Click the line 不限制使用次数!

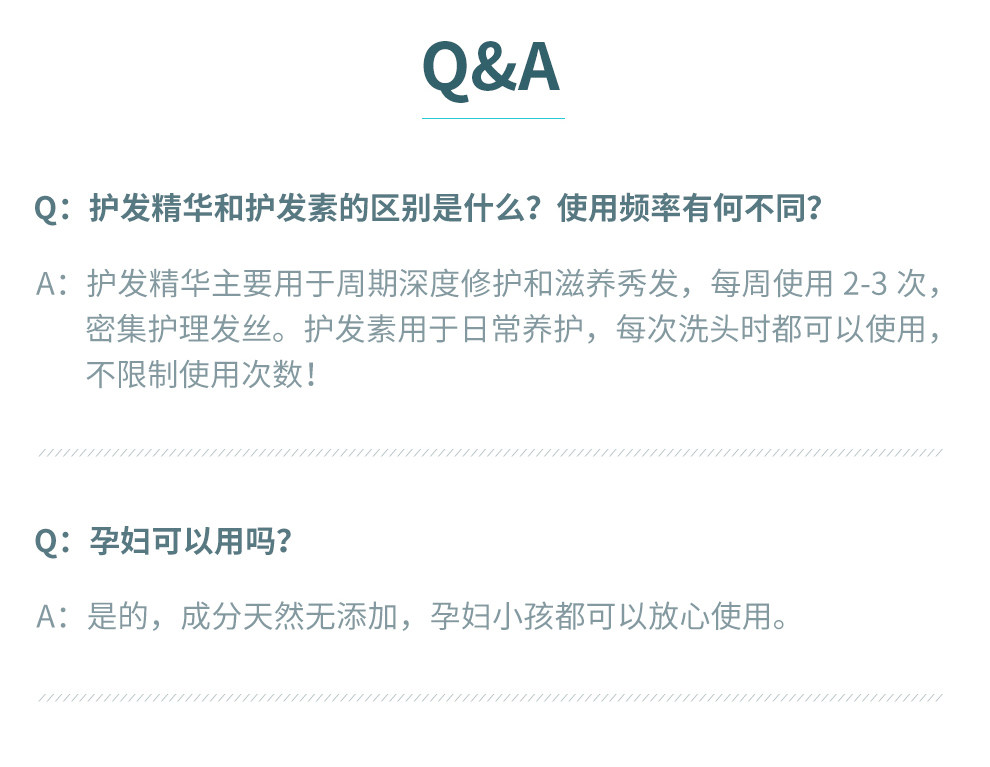pos(201,376)
